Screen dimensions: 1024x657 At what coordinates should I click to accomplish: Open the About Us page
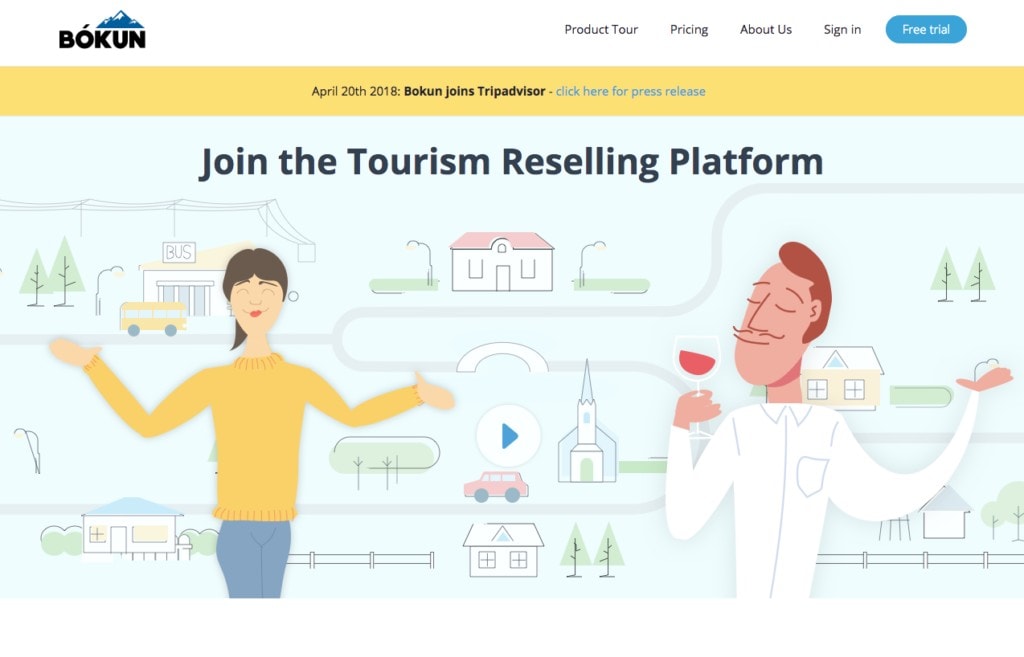click(x=765, y=30)
